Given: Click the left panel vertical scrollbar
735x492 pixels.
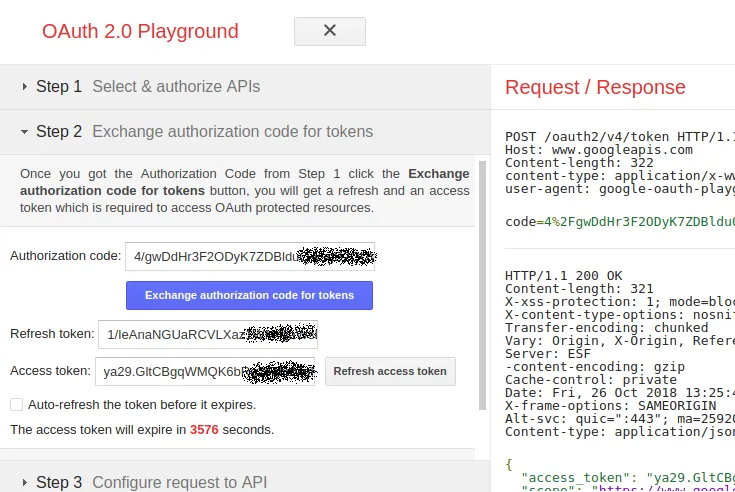Looking at the screenshot, I should pos(484,300).
